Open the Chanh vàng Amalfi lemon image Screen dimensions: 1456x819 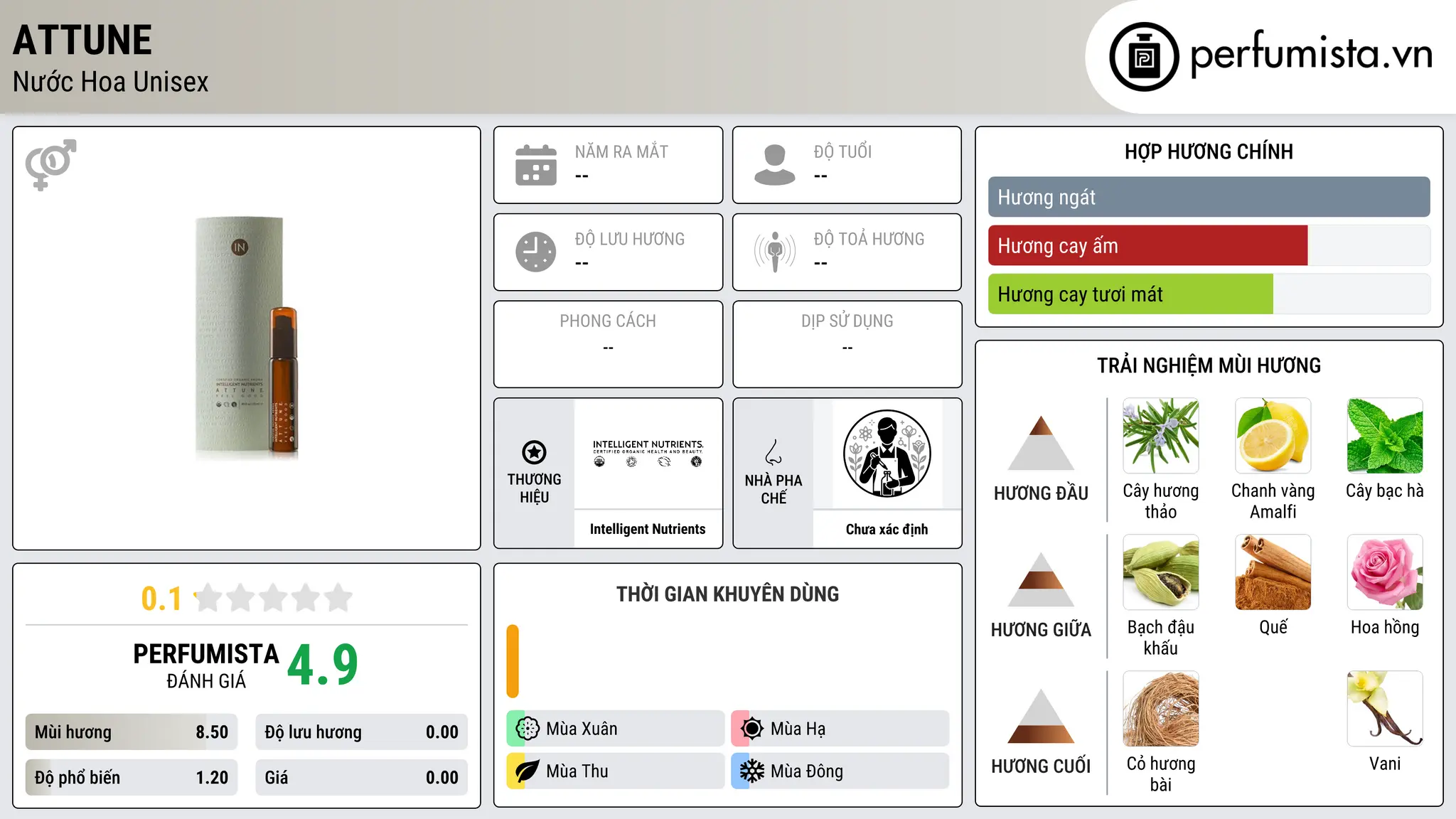click(1273, 436)
